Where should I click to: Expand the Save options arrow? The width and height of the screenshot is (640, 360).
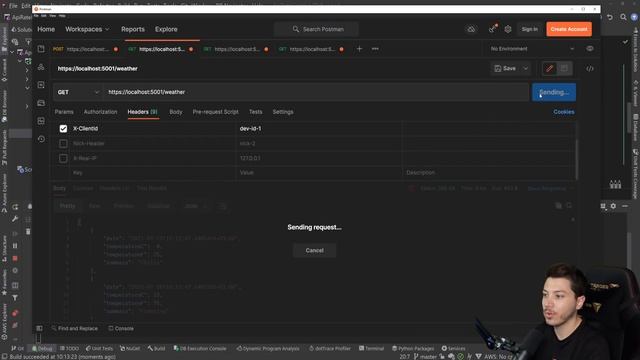point(526,69)
